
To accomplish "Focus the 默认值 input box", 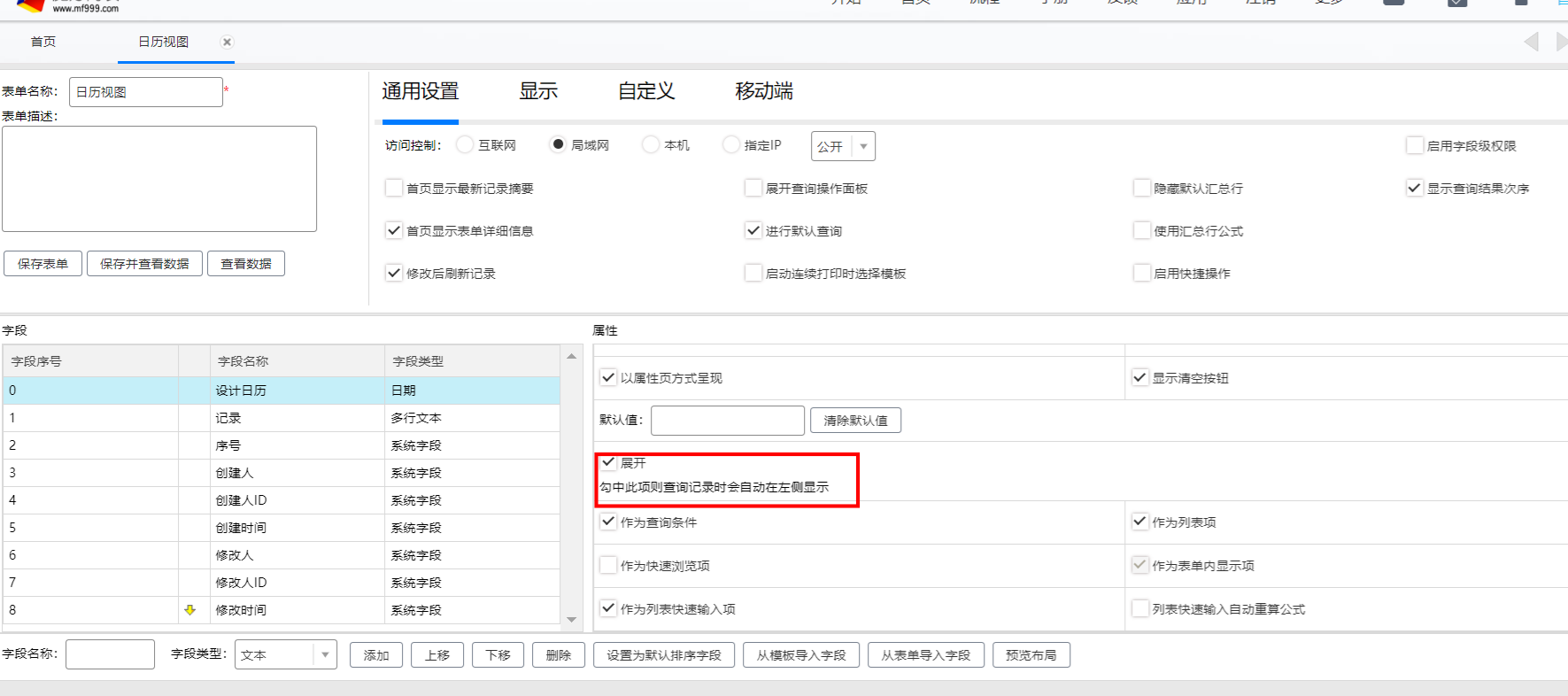I will tap(728, 421).
